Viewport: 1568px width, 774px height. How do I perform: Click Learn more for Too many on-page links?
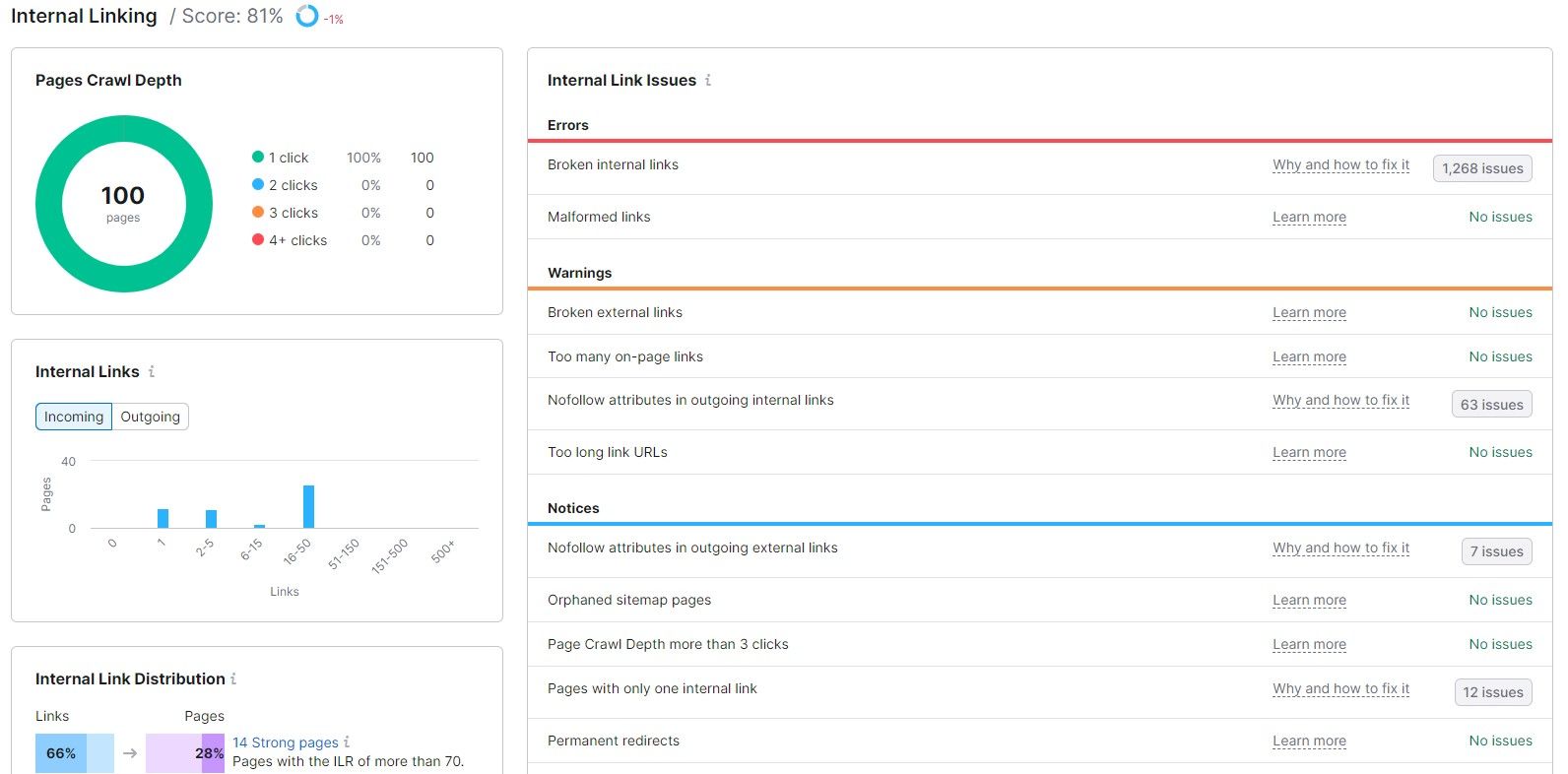coord(1309,356)
